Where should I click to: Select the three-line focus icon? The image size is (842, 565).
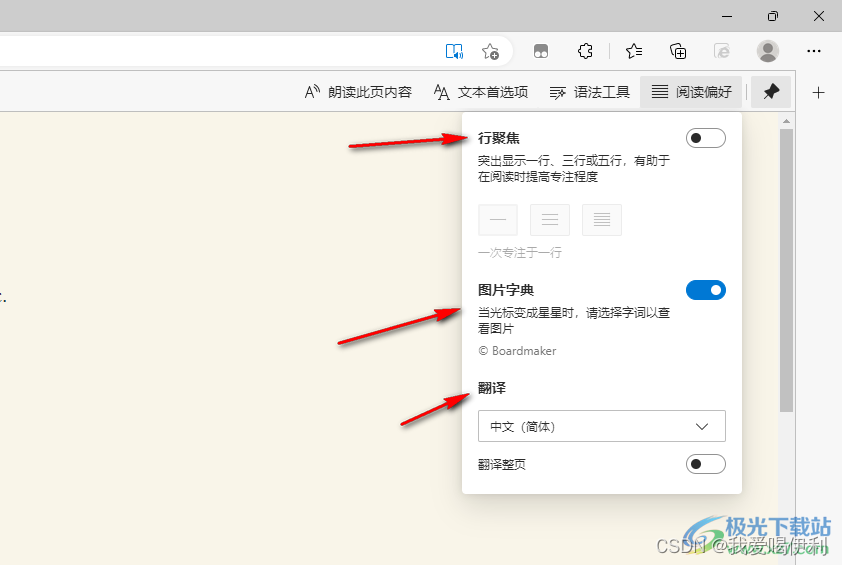click(550, 220)
